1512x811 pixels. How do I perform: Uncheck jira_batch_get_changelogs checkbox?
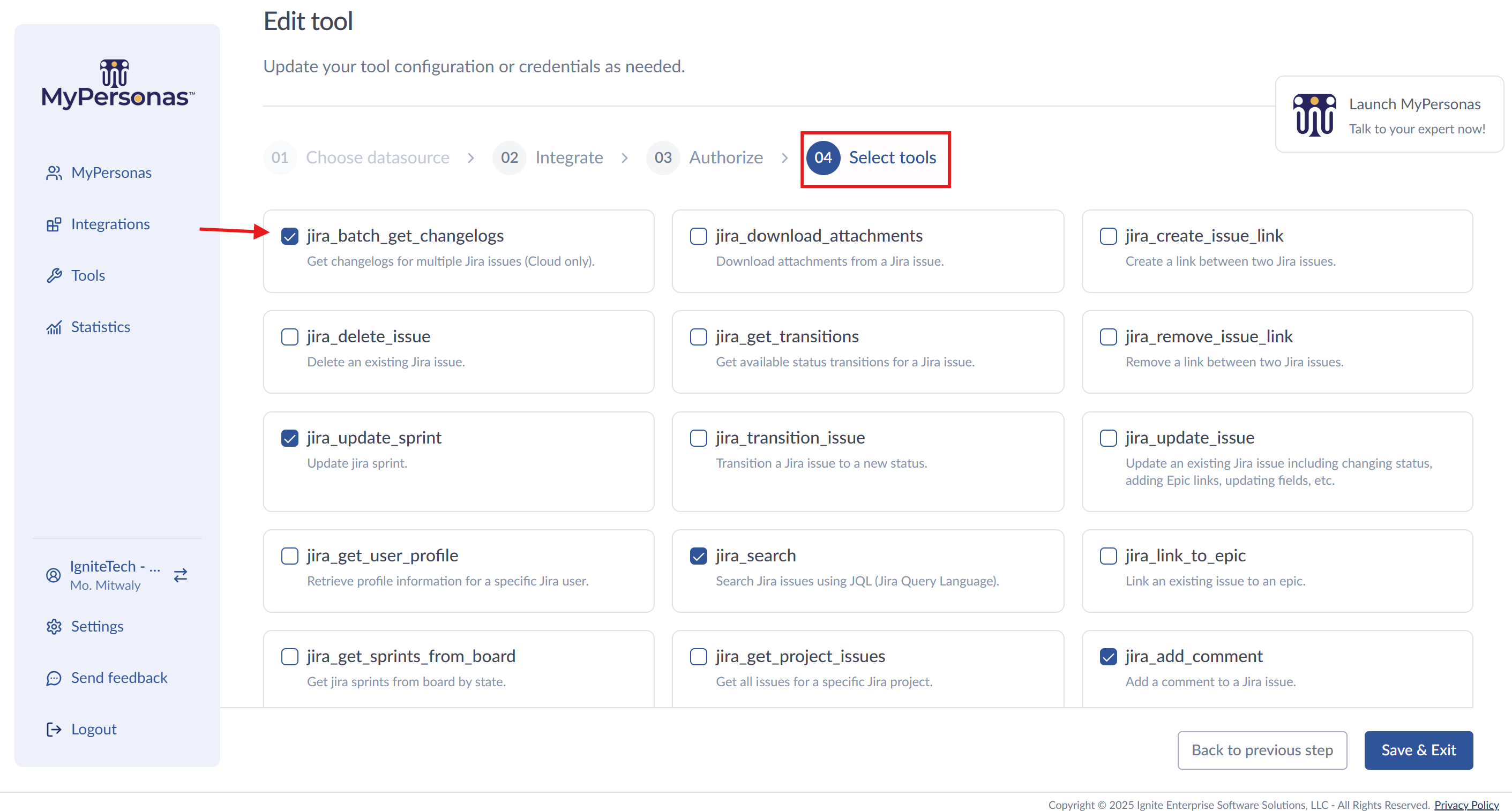290,236
